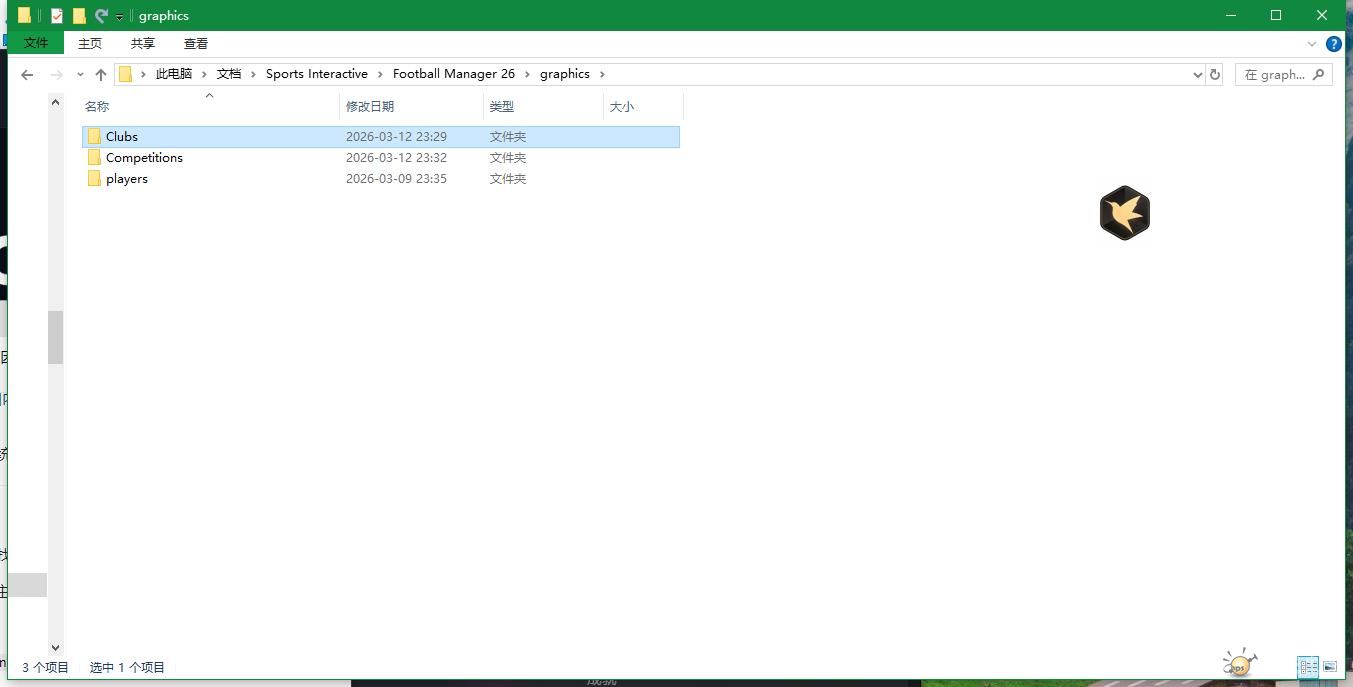Sort files by 修改日期 column
This screenshot has height=687, width=1353.
tap(370, 106)
